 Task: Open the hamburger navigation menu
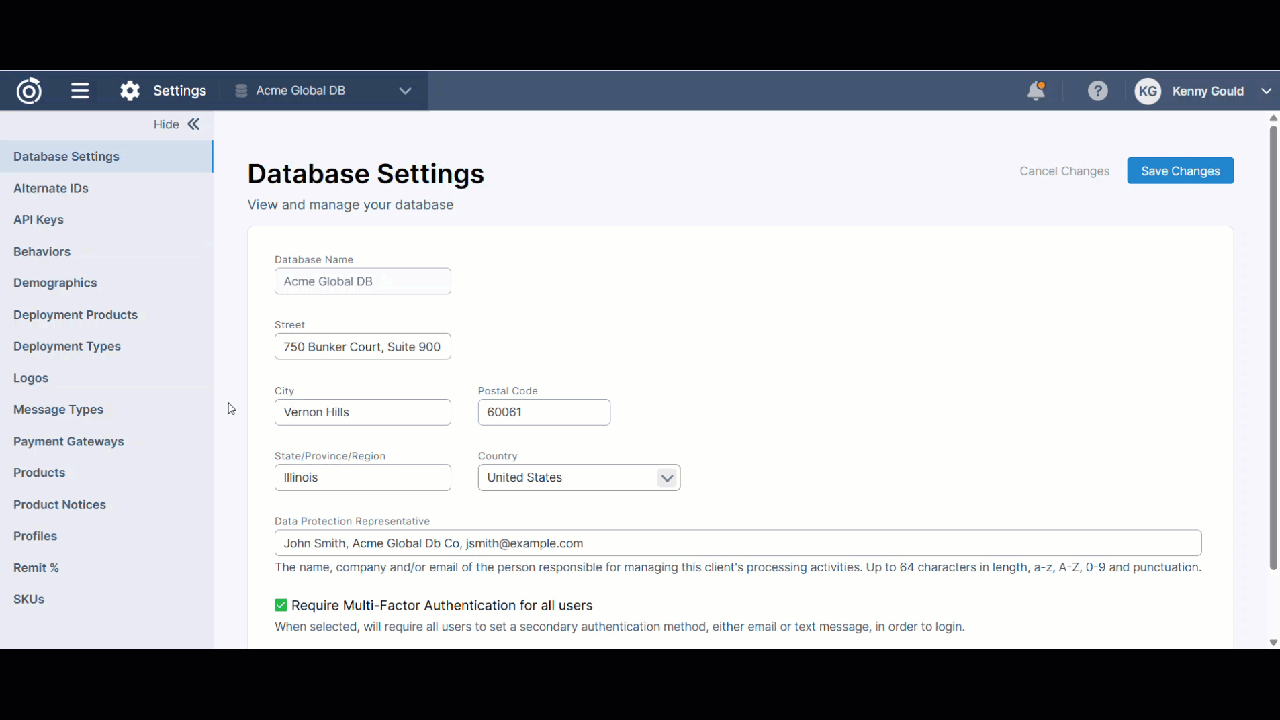pyautogui.click(x=80, y=91)
